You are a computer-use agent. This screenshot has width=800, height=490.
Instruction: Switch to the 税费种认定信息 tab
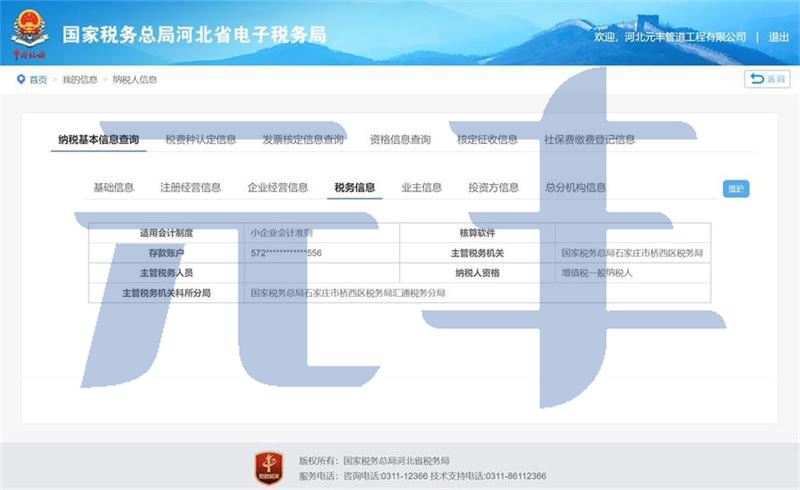point(200,140)
